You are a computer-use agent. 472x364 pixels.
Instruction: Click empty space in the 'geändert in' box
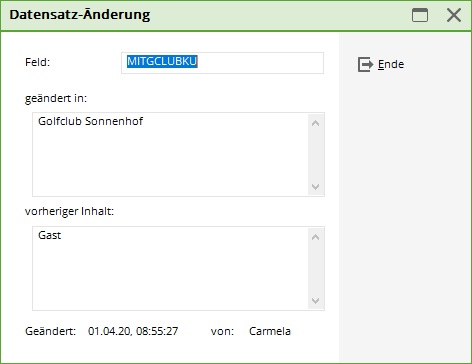coord(170,162)
